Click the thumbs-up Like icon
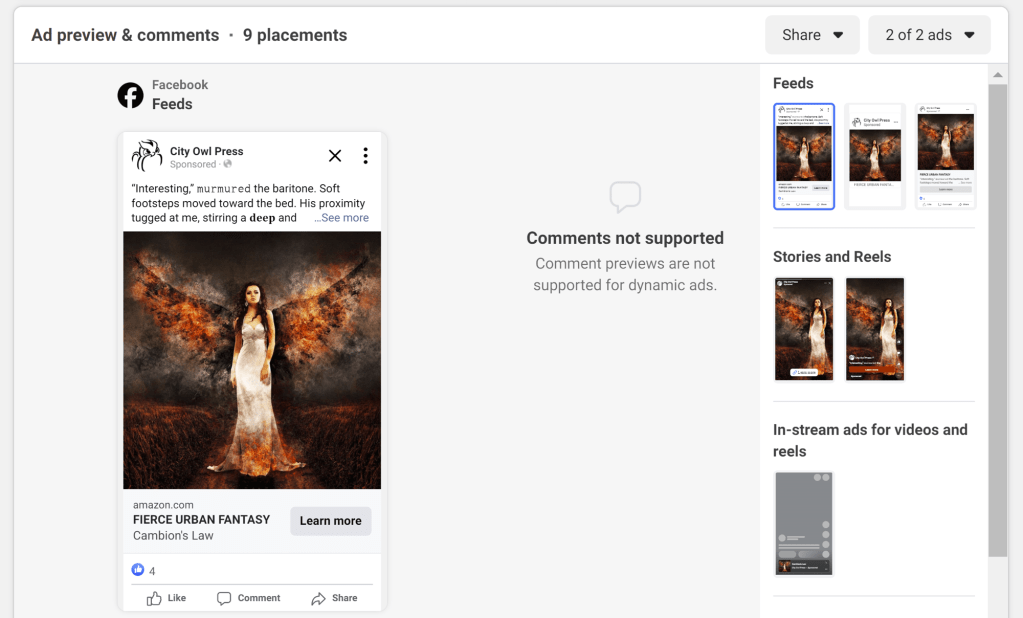 tap(154, 598)
